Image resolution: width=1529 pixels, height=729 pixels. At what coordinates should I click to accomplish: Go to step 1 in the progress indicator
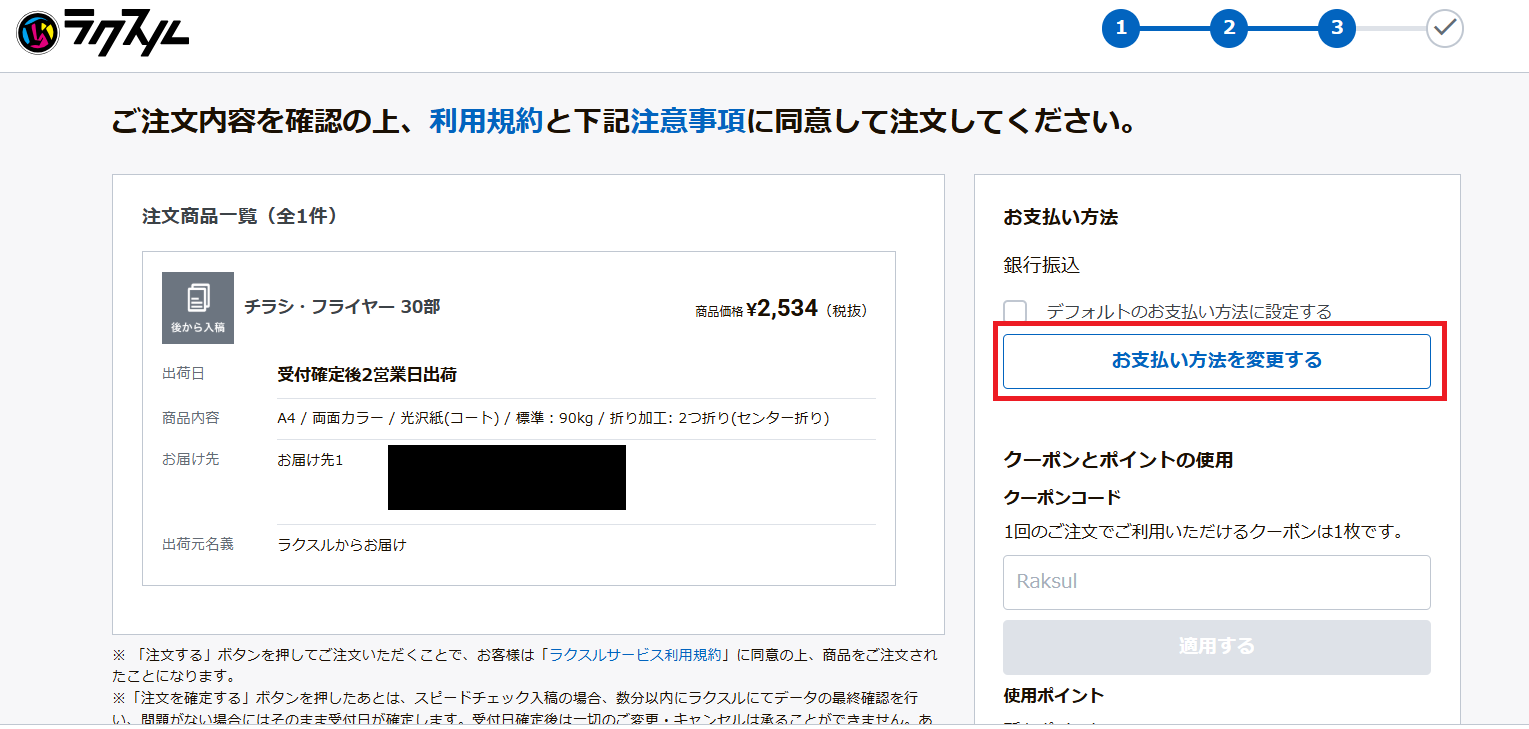point(1121,29)
